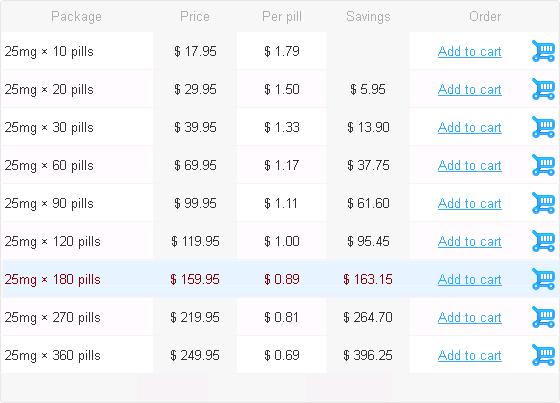The height and width of the screenshot is (403, 560).
Task: Click cart icon for 60 pills package
Action: [543, 165]
